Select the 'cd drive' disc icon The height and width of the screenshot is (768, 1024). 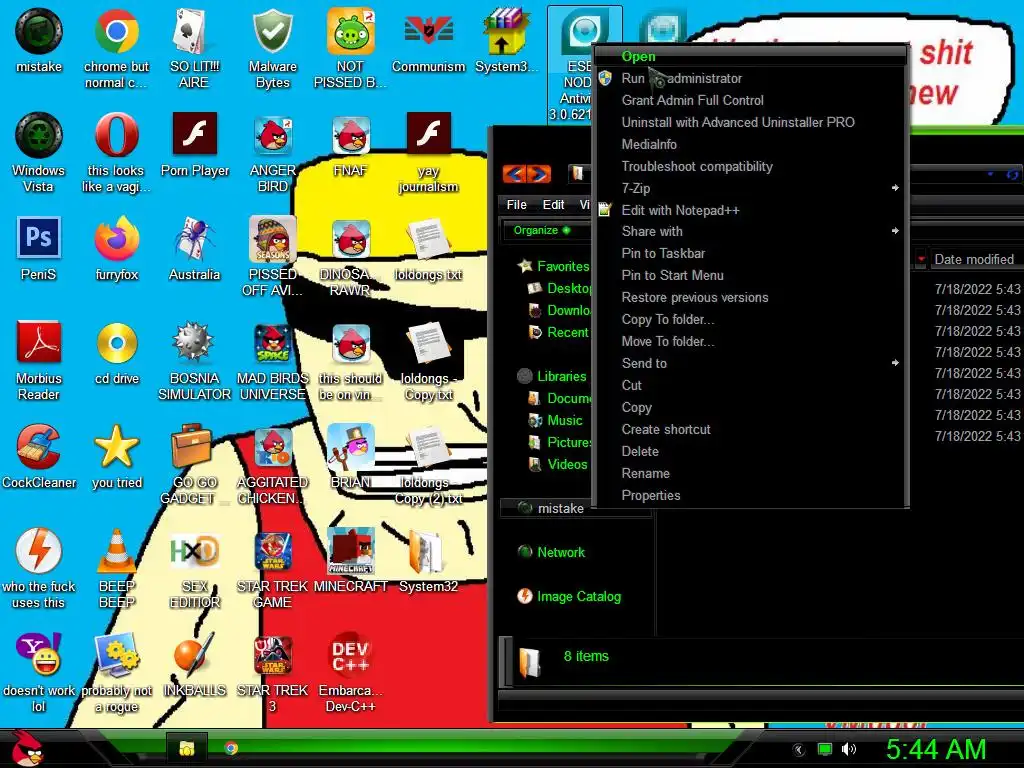117,353
